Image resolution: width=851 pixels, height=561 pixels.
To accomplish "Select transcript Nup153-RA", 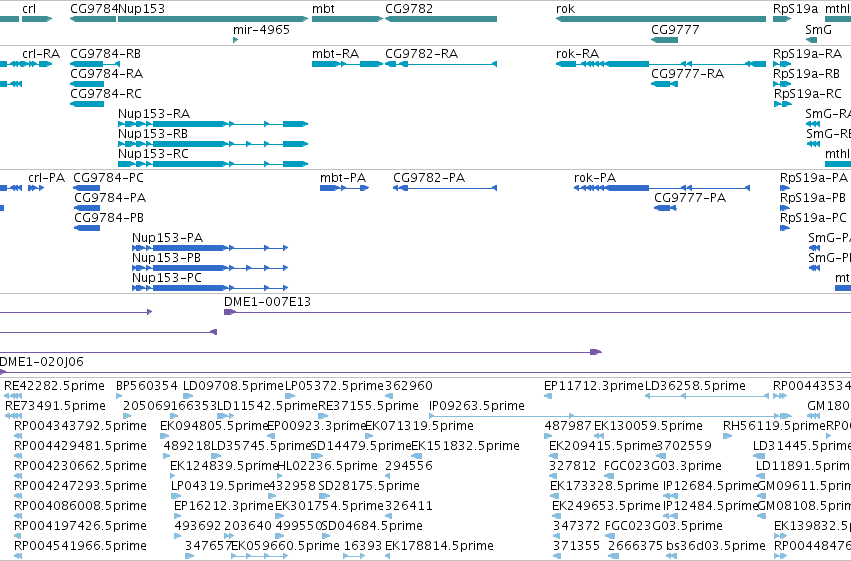I will (213, 124).
